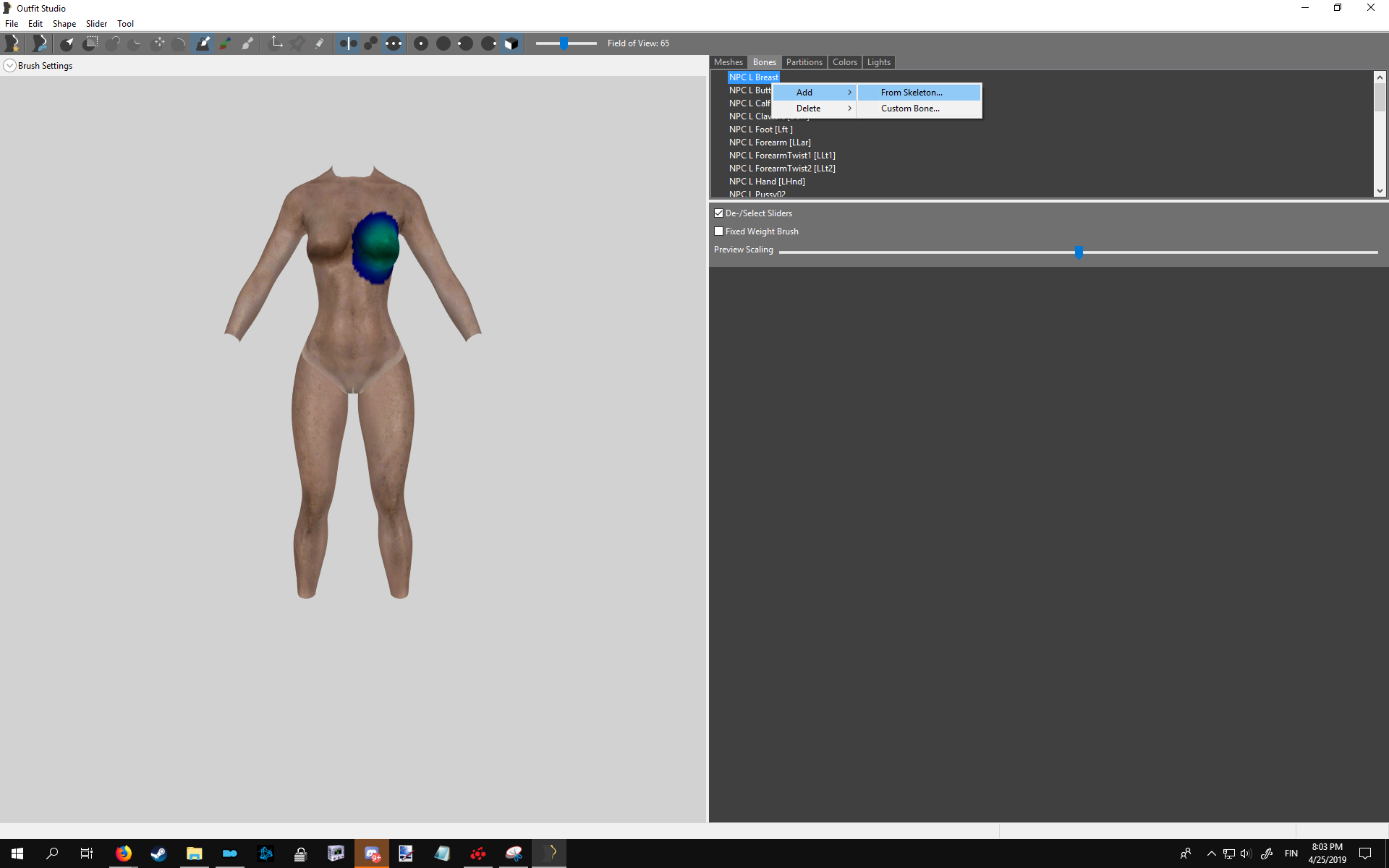The image size is (1389, 868).
Task: Select the NPC L Hand [LHnd] bone
Action: pos(767,182)
